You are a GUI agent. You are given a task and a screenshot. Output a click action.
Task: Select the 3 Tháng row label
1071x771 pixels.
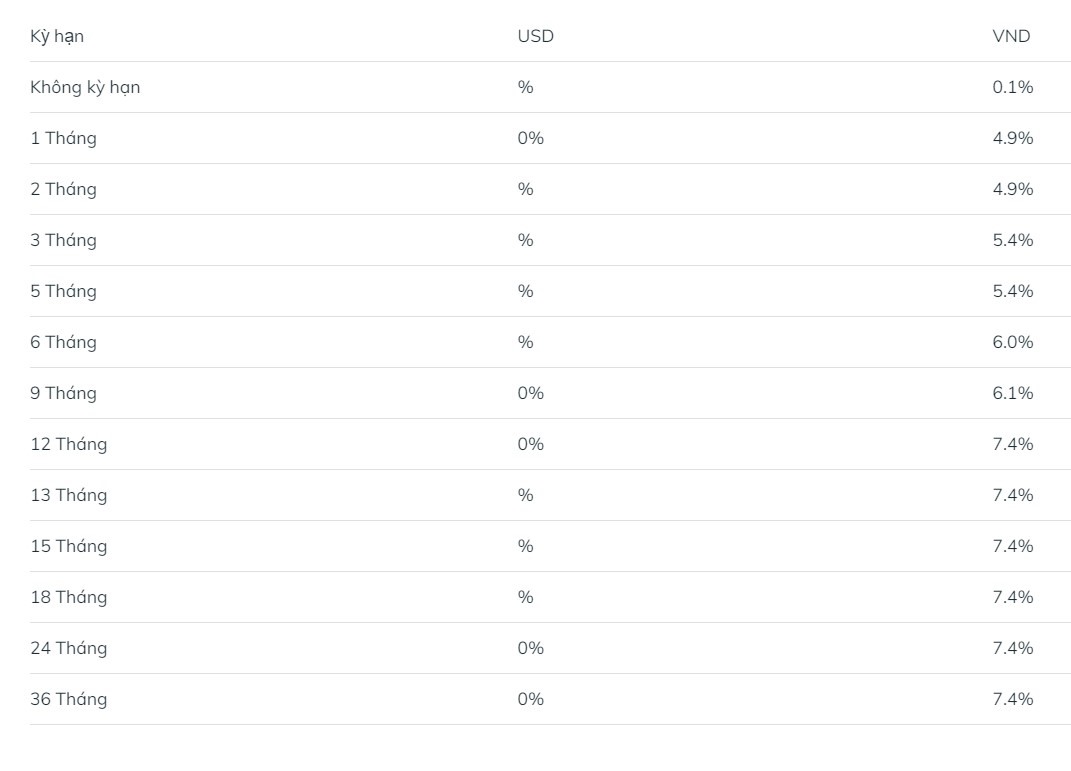click(x=64, y=240)
